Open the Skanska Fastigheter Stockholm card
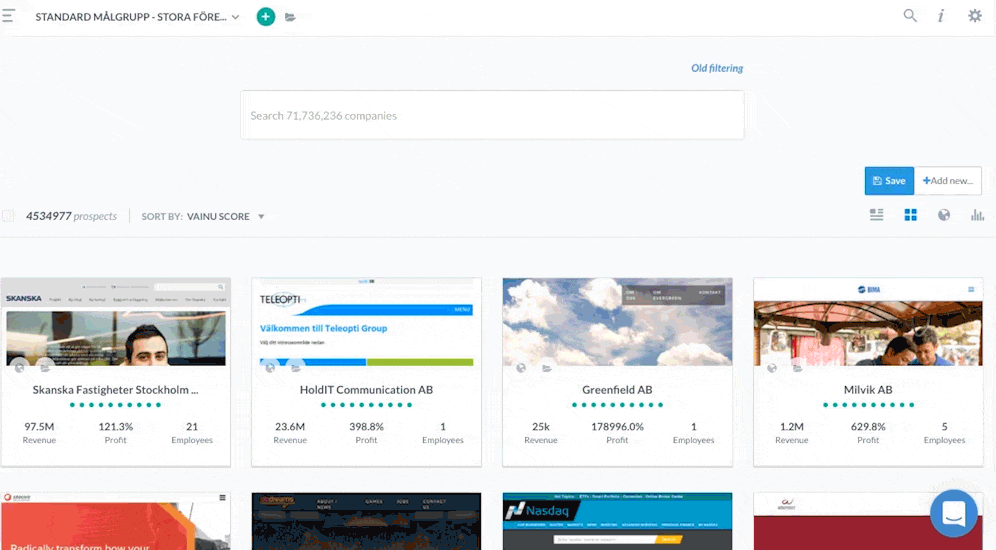The height and width of the screenshot is (550, 996). click(116, 390)
